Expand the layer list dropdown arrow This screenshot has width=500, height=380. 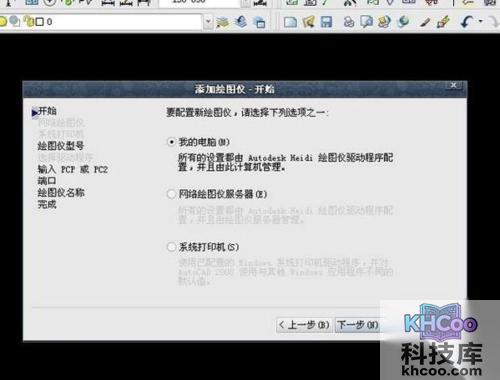(x=208, y=22)
